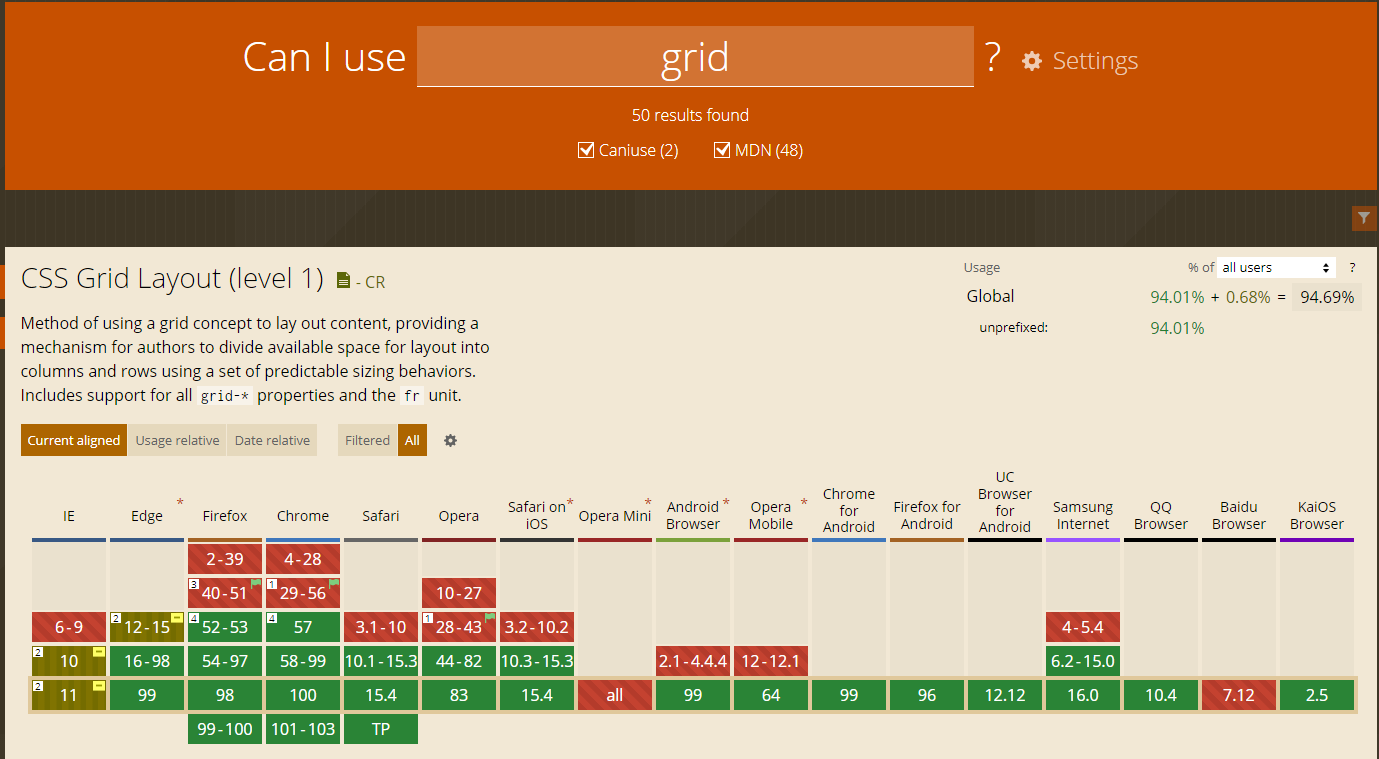Click the IE browser column header

click(69, 516)
